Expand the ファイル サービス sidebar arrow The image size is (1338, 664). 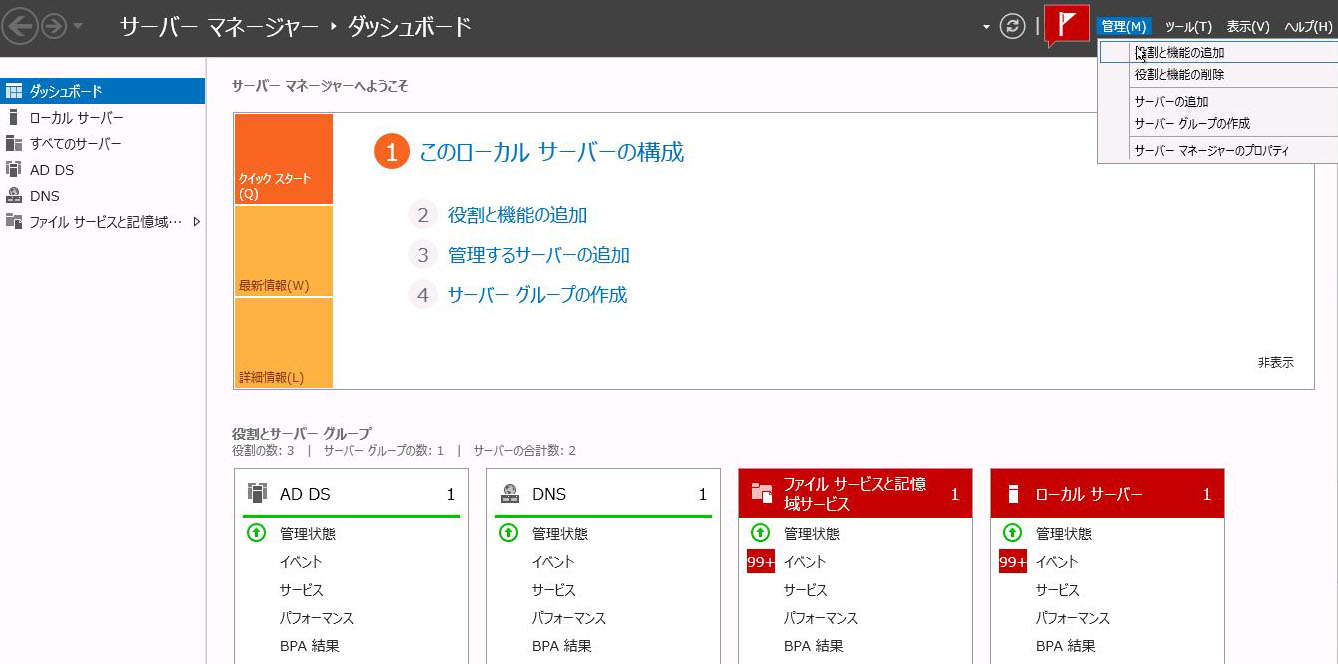tap(197, 222)
